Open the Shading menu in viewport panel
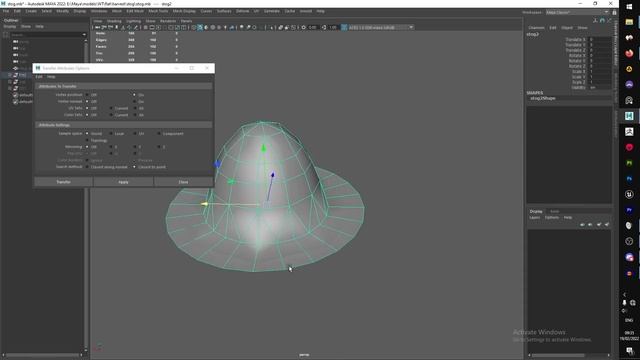Screen dimensions: 640x360 pyautogui.click(x=114, y=21)
